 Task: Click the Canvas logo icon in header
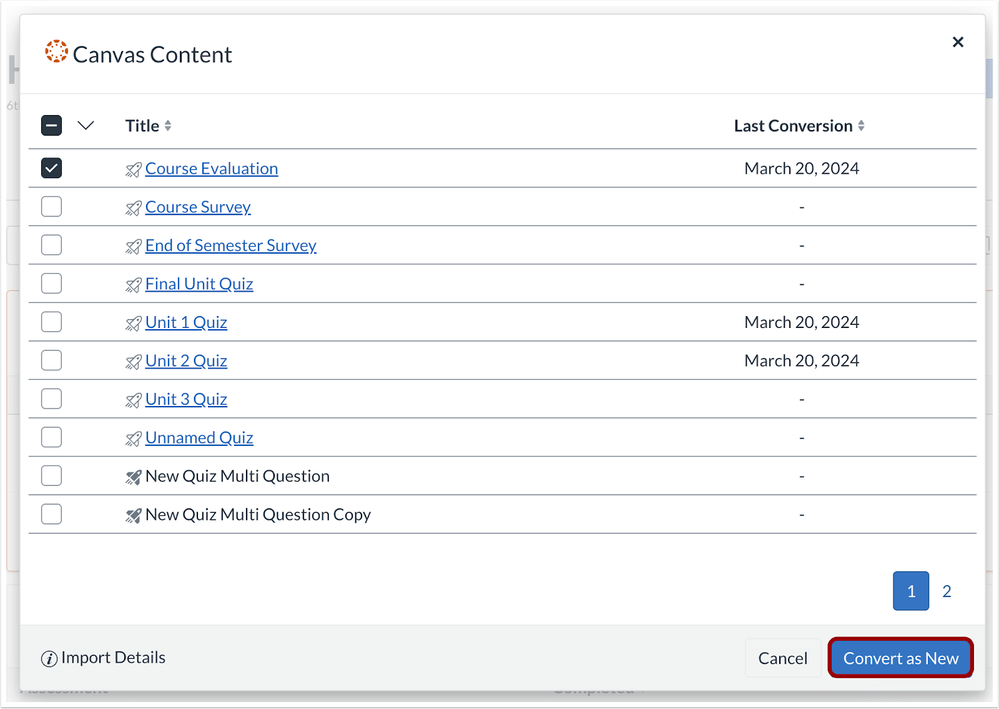[56, 52]
